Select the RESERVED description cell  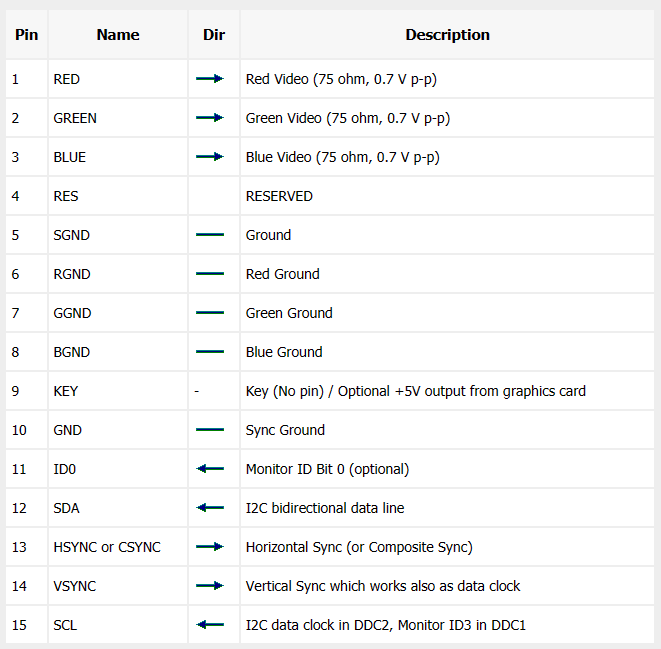pos(447,196)
